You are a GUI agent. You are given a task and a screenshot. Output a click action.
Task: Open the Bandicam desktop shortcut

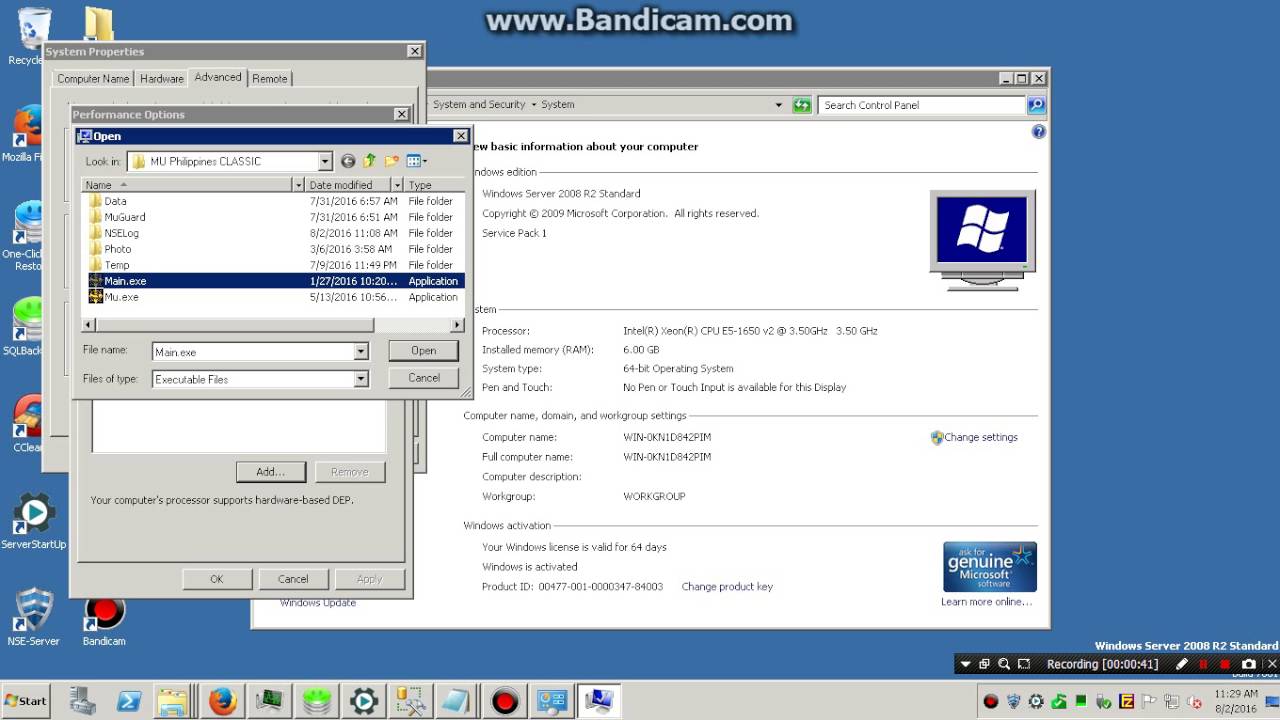point(104,621)
